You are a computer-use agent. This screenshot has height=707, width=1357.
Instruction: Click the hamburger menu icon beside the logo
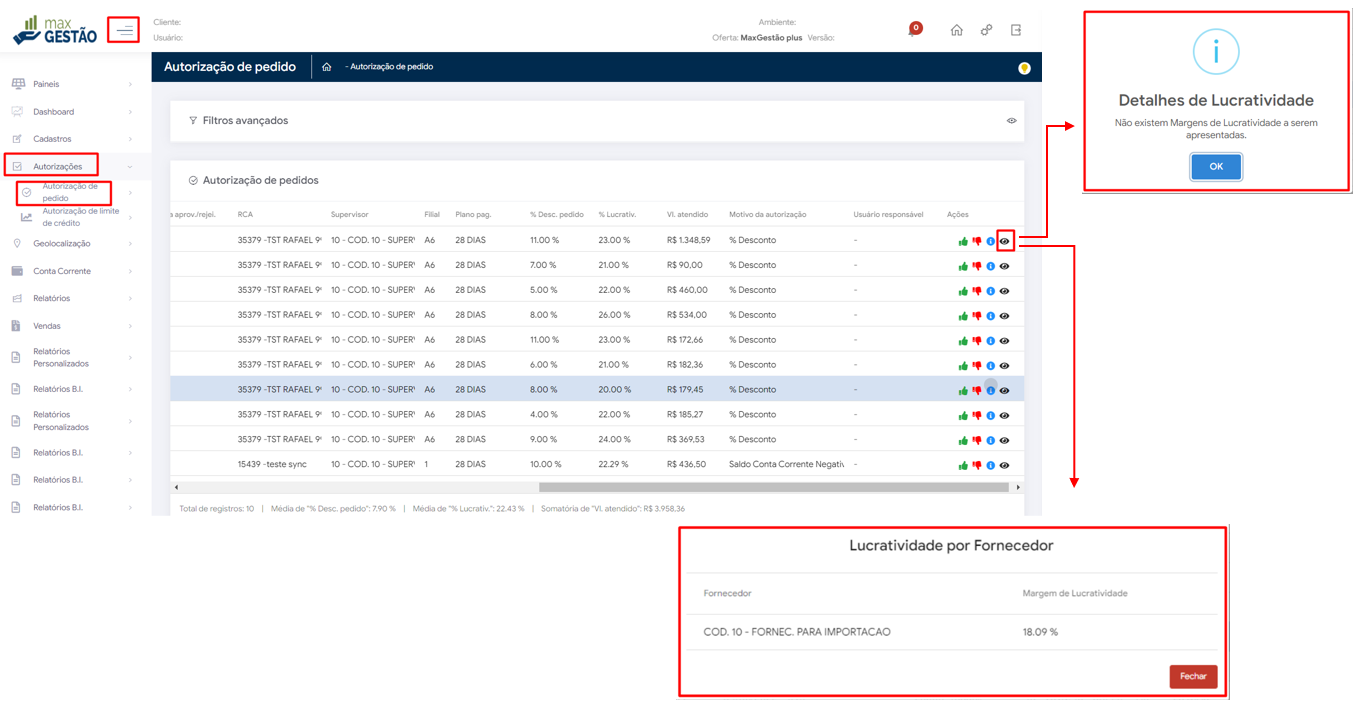pyautogui.click(x=124, y=31)
